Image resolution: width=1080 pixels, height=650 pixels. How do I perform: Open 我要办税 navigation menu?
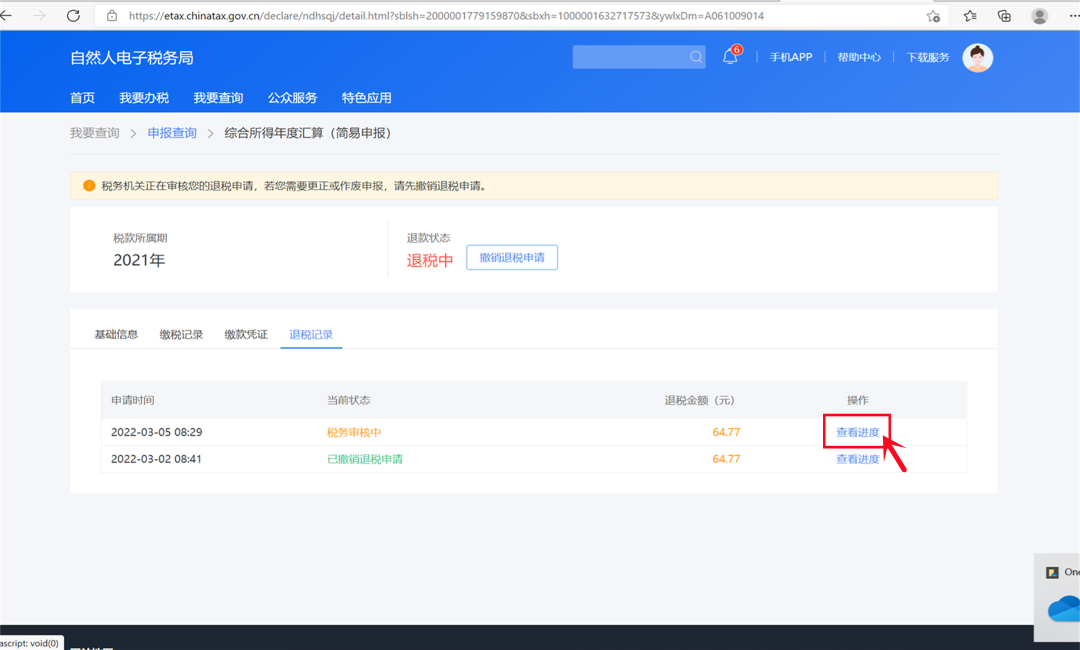point(144,98)
